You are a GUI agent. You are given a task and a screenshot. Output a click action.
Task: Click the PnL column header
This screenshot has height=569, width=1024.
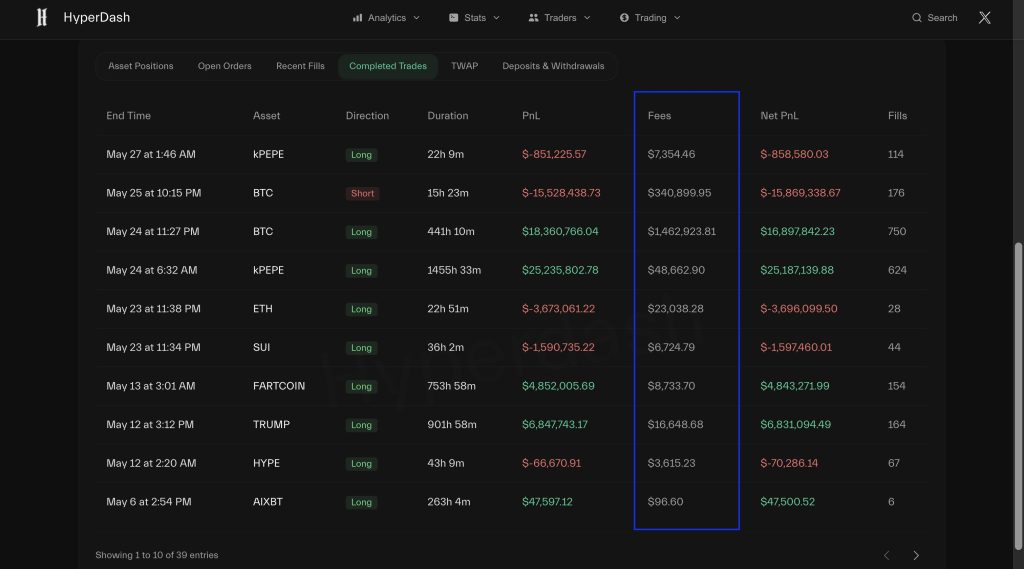(531, 116)
